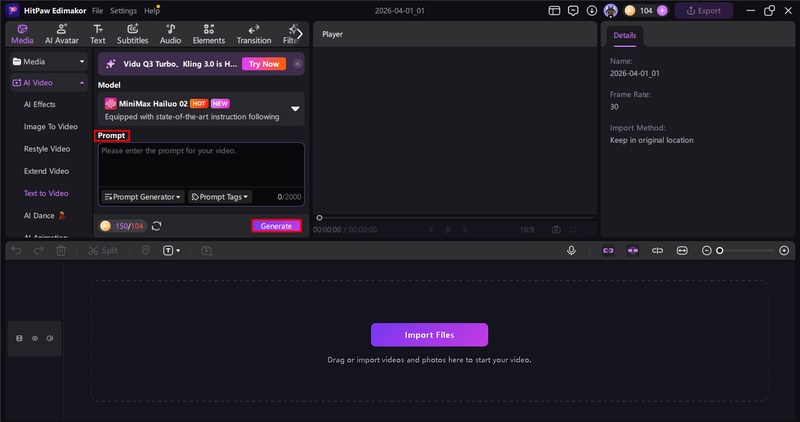
Task: Toggle track mute speaker icon
Action: click(x=49, y=338)
